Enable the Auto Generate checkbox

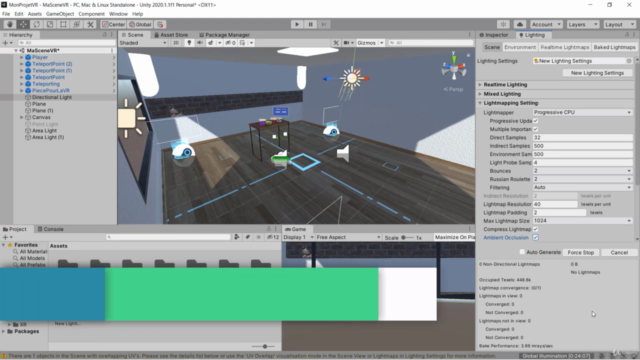click(522, 252)
